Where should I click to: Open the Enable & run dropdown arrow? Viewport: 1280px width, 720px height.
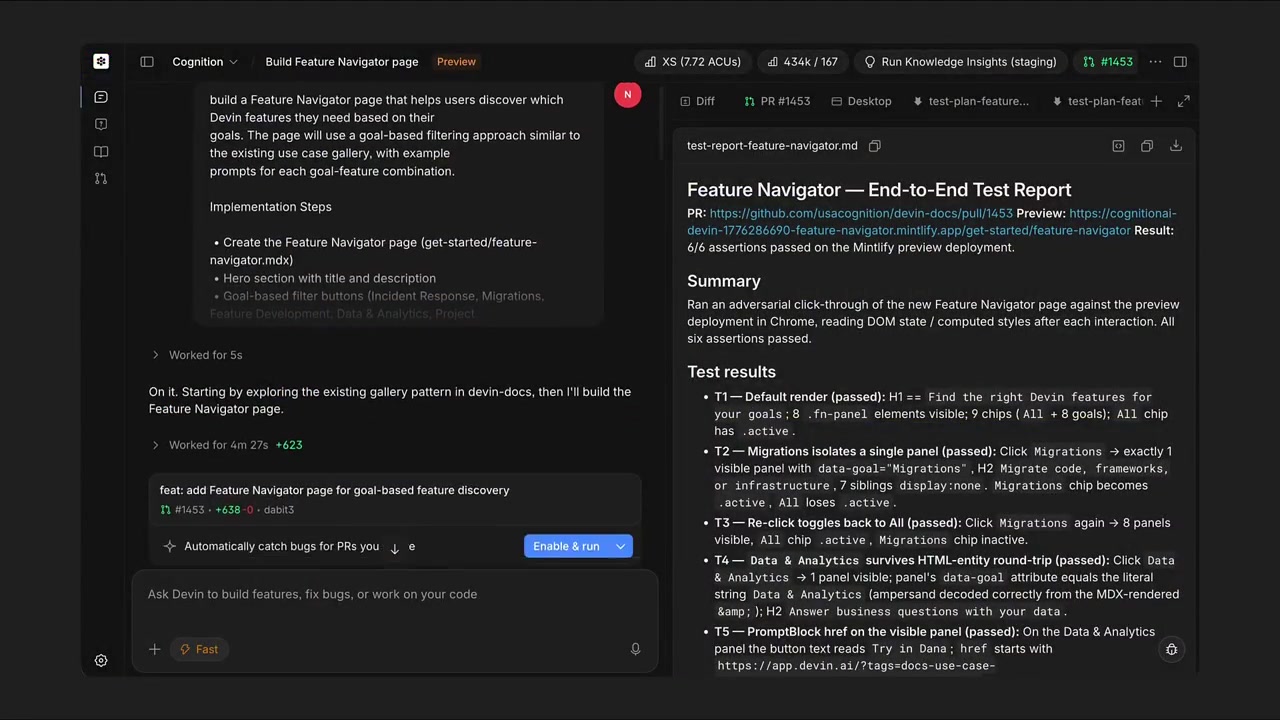(x=620, y=546)
